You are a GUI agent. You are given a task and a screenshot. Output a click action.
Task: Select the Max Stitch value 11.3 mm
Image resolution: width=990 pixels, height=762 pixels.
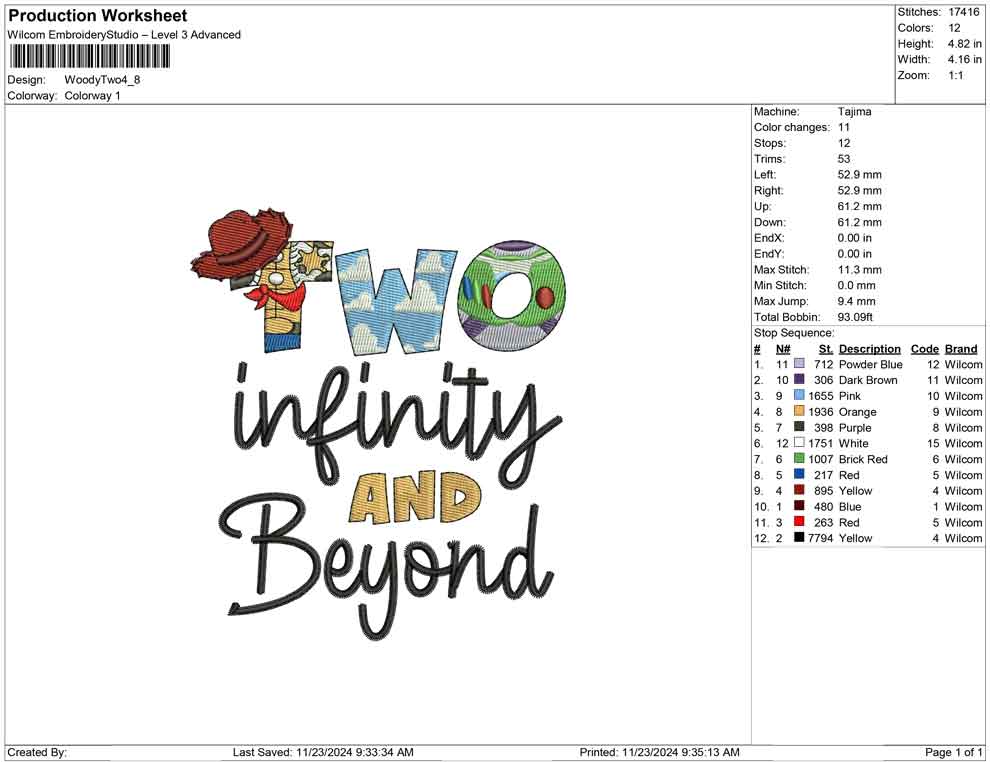[x=860, y=270]
